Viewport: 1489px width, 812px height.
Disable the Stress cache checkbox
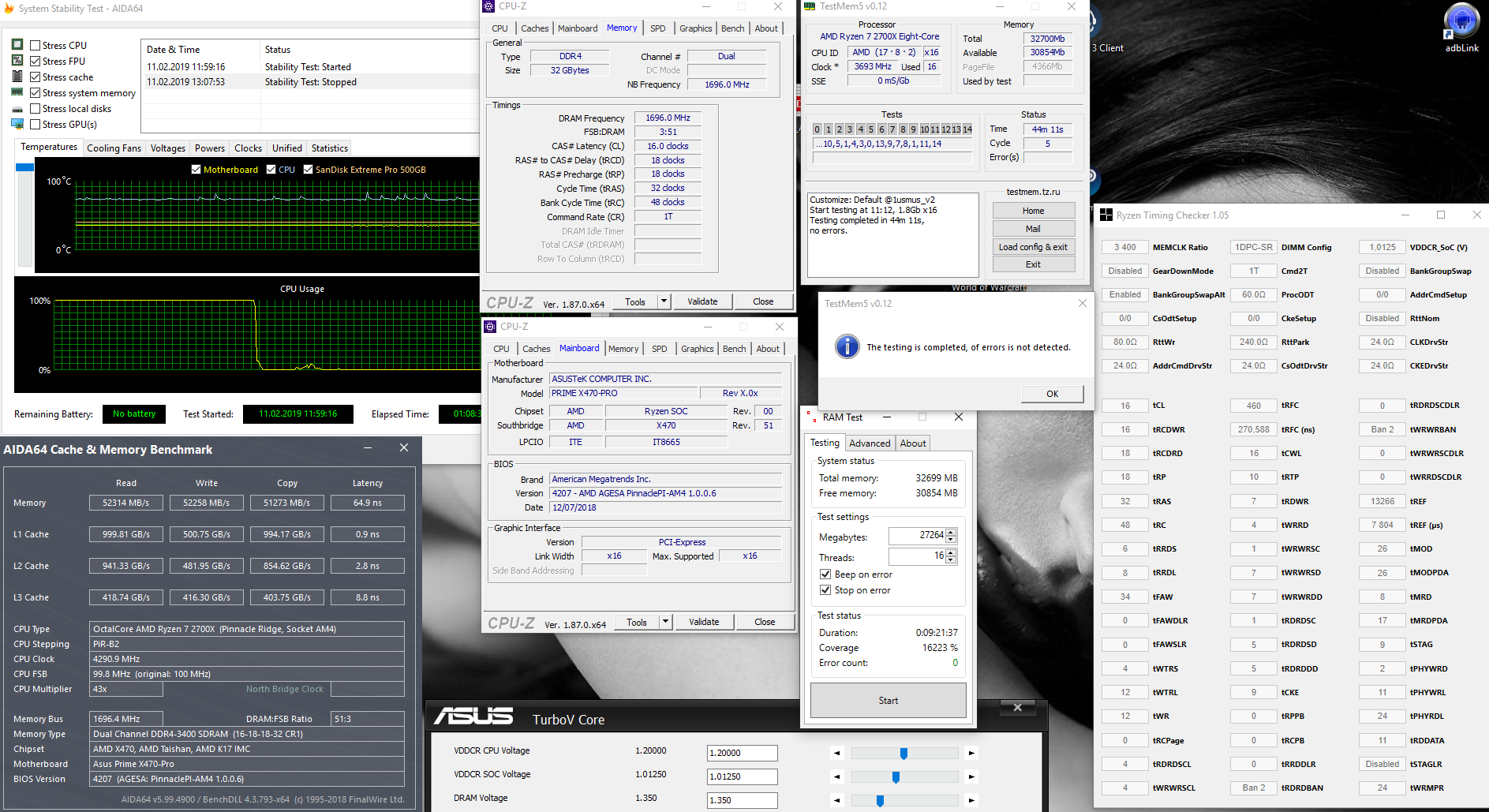(x=36, y=77)
